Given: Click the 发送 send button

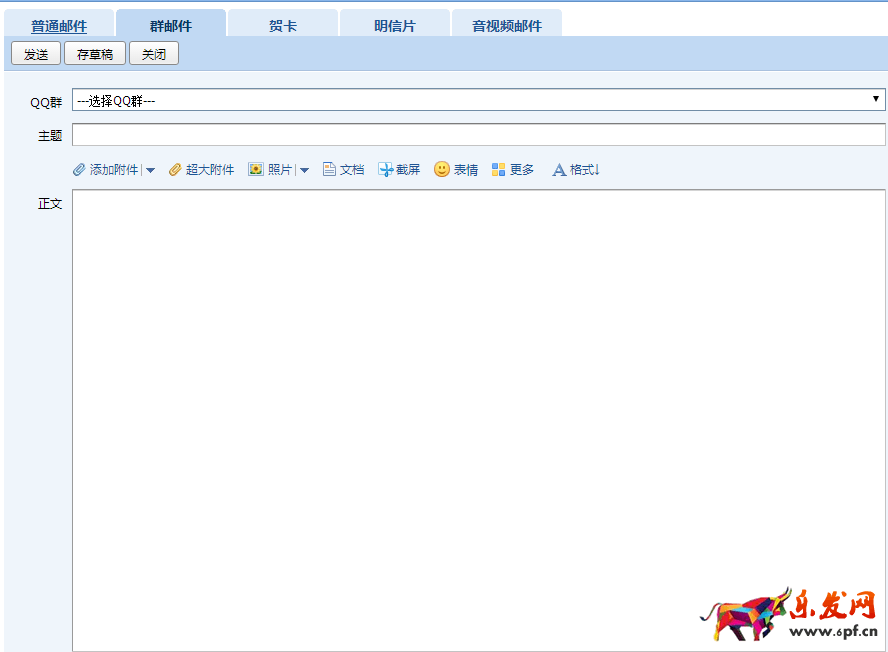Looking at the screenshot, I should 36,54.
